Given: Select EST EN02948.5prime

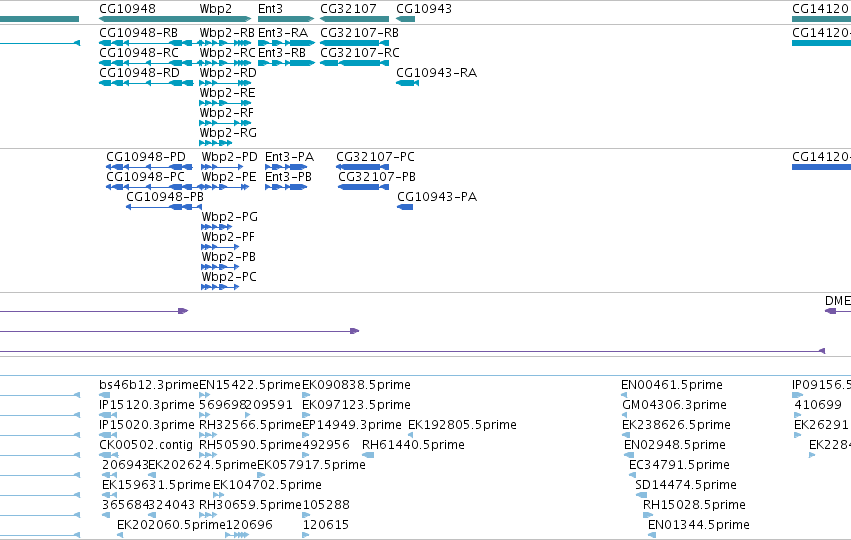Looking at the screenshot, I should click(x=629, y=455).
